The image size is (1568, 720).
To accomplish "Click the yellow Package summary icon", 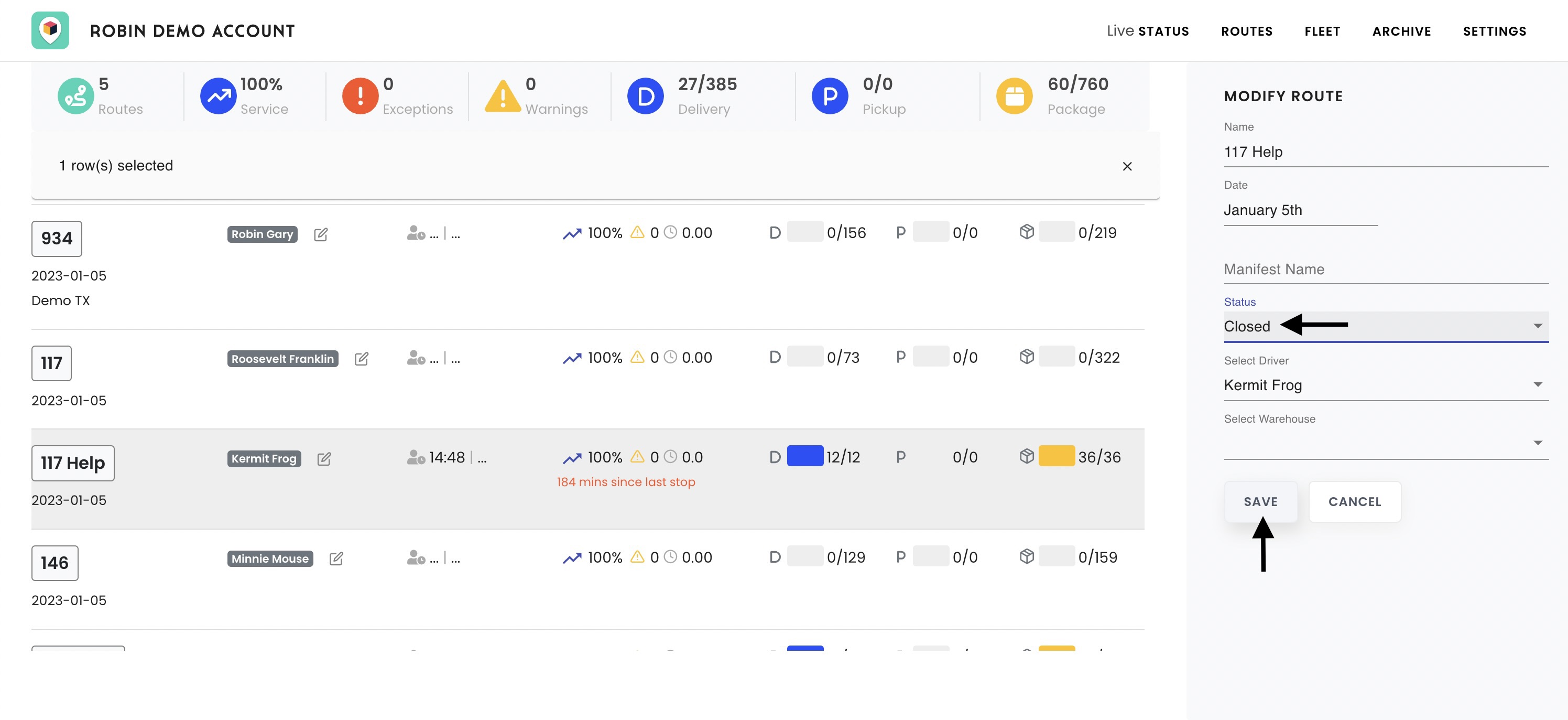I will point(1014,96).
